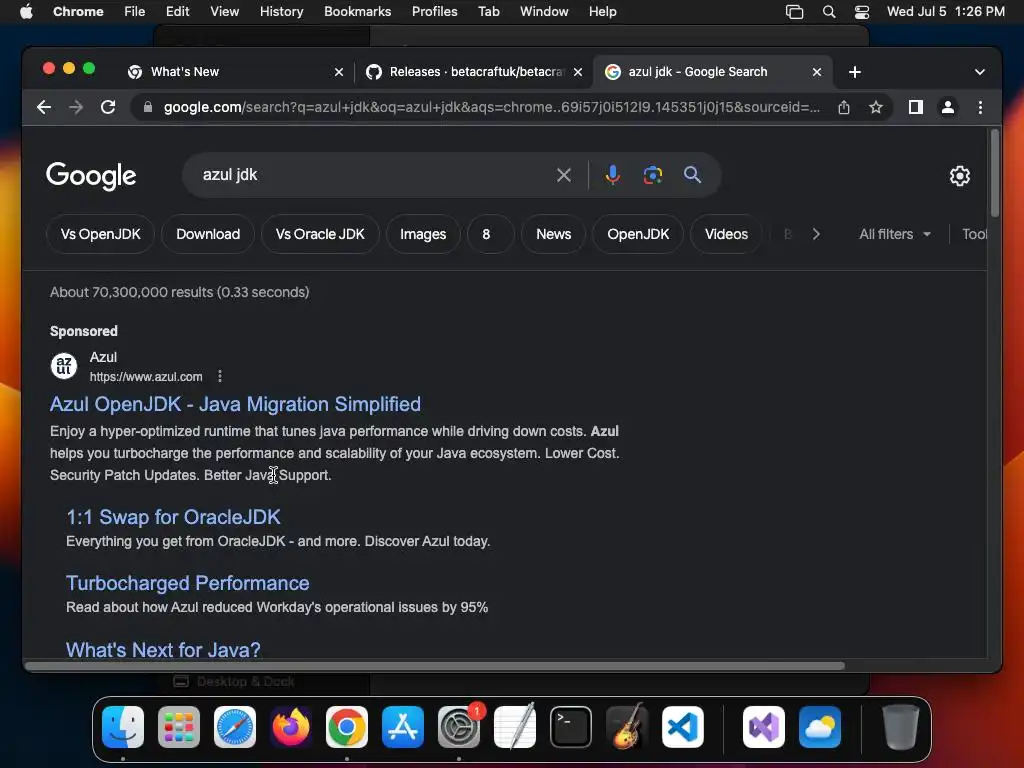Close the azul jdk Google Search tab
This screenshot has width=1024, height=768.
point(816,72)
